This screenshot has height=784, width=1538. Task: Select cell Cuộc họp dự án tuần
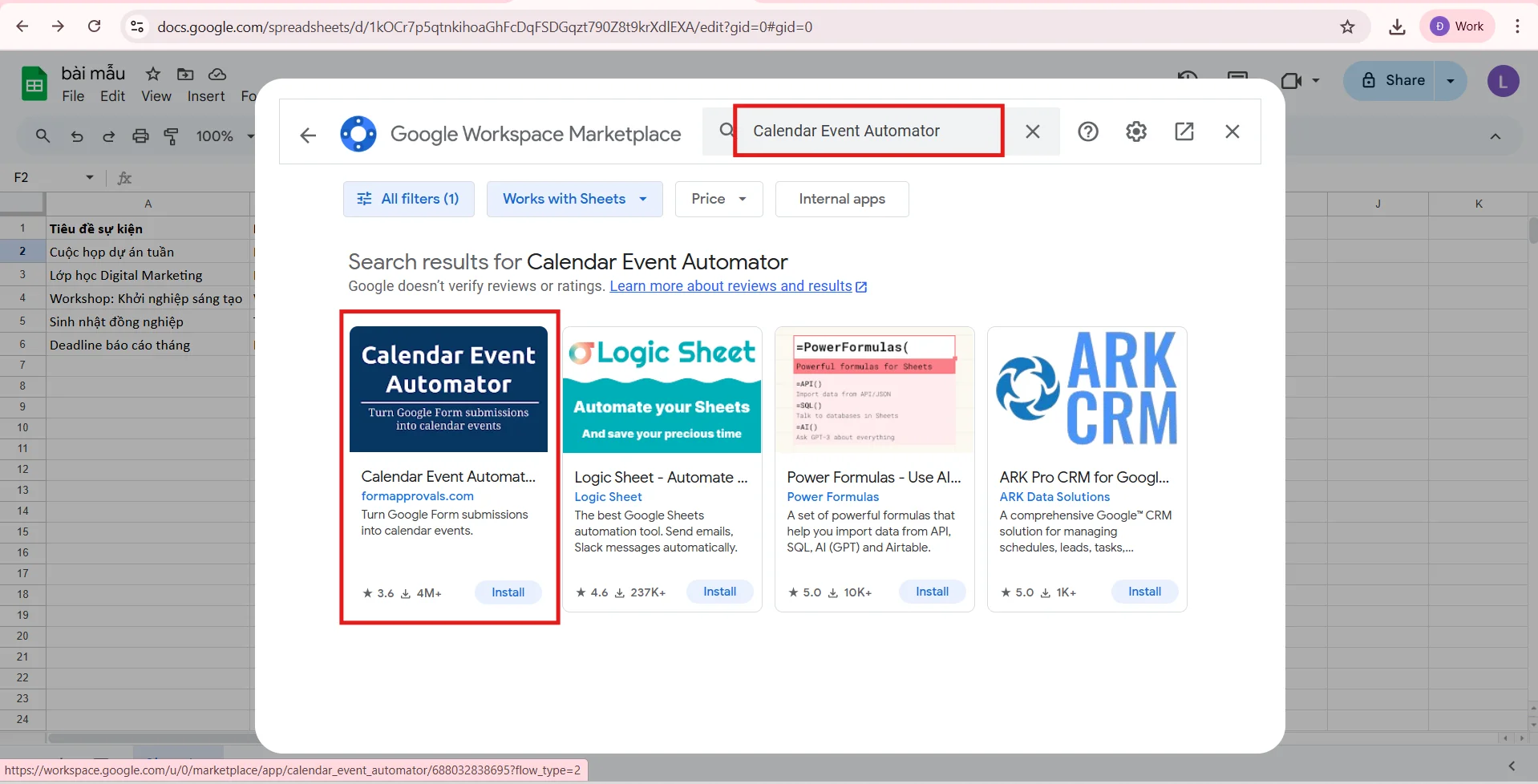[x=148, y=252]
